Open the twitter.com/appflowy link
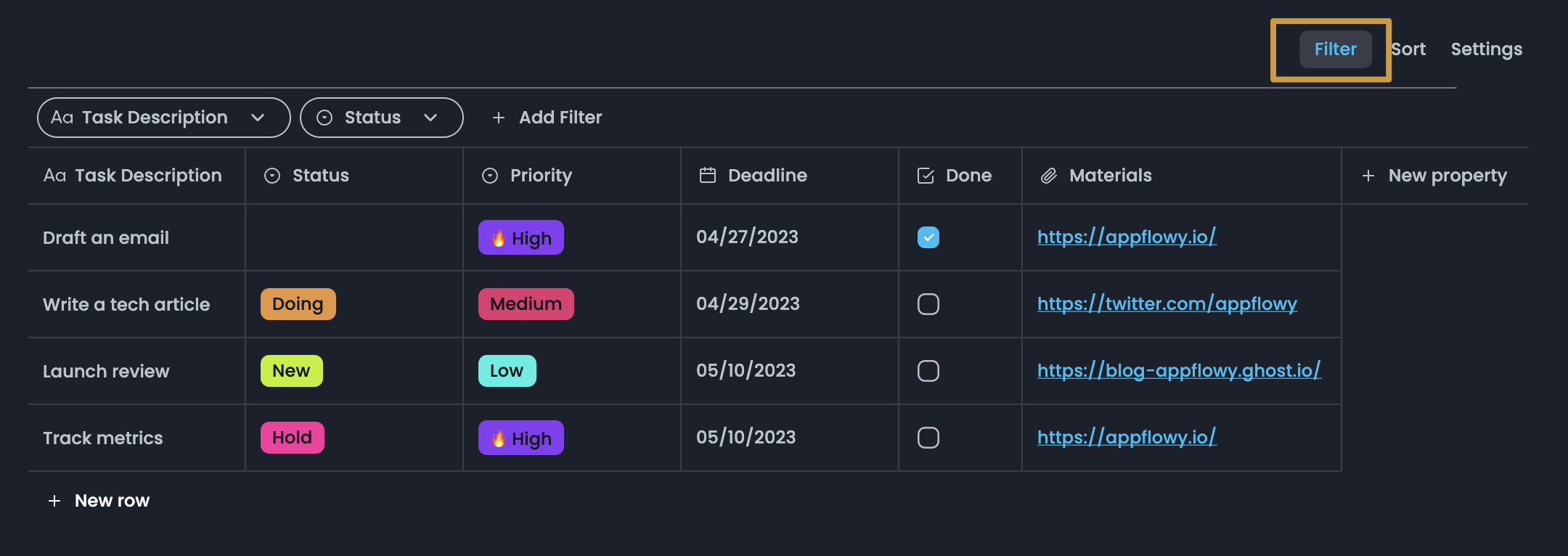The width and height of the screenshot is (1568, 556). pyautogui.click(x=1167, y=304)
